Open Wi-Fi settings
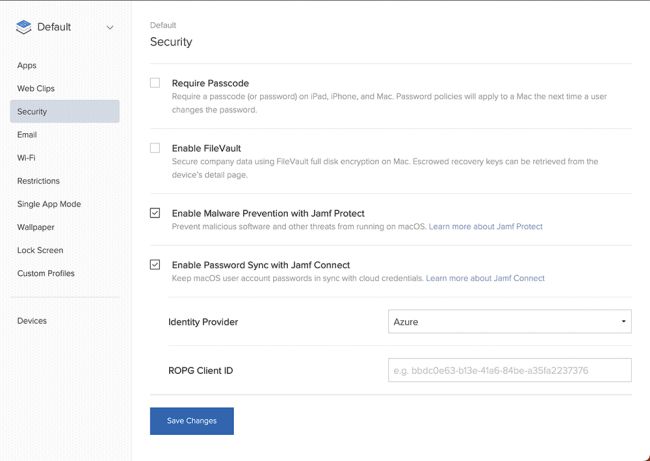This screenshot has width=650, height=461. 26,158
